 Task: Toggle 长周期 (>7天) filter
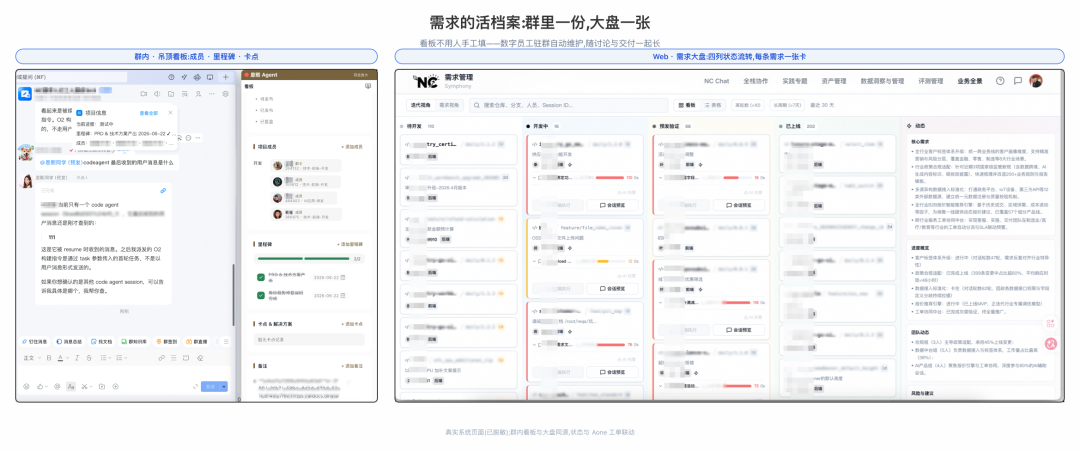click(x=787, y=105)
